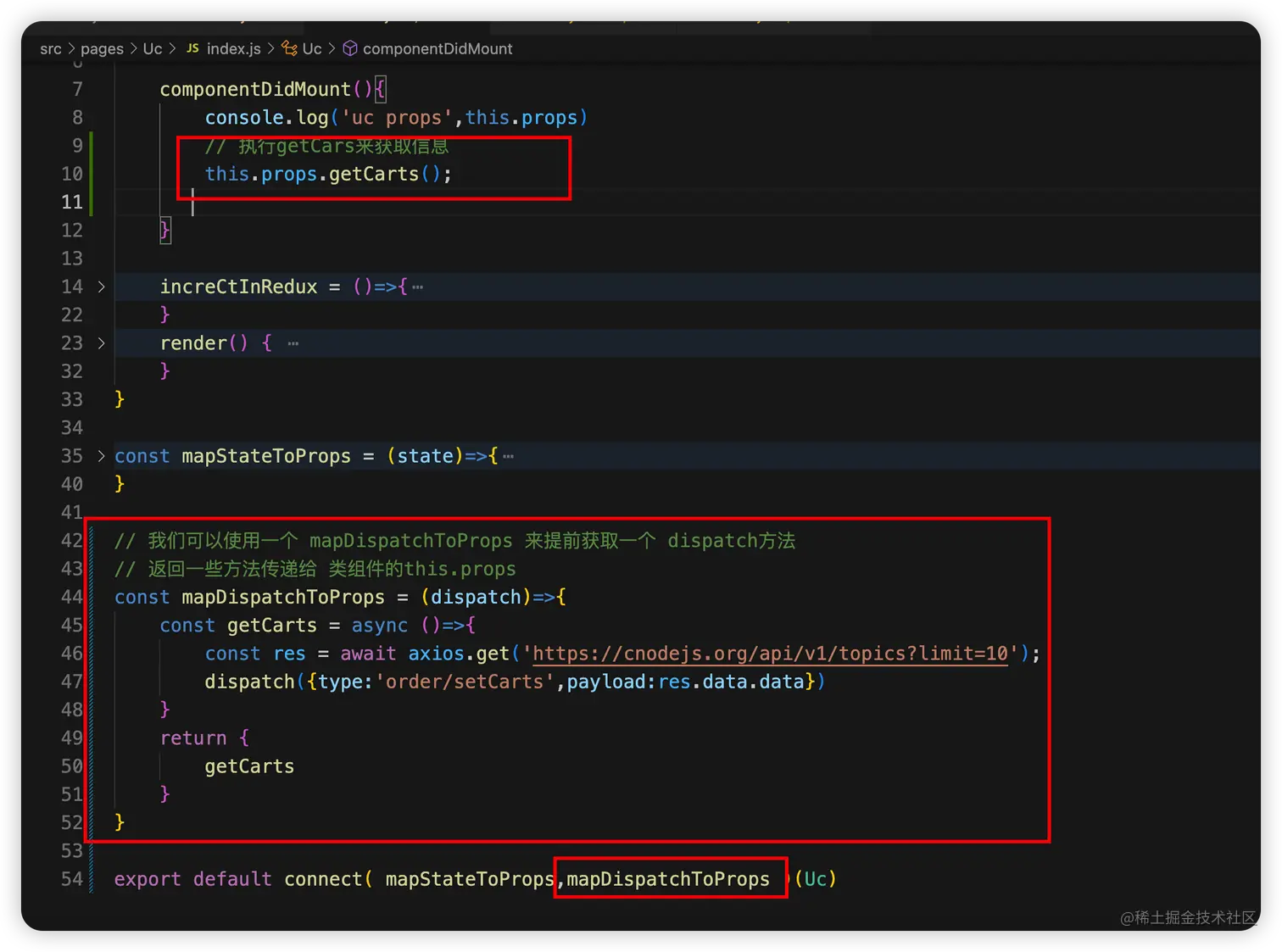Click the 'order/setCarts' string literal

point(465,682)
